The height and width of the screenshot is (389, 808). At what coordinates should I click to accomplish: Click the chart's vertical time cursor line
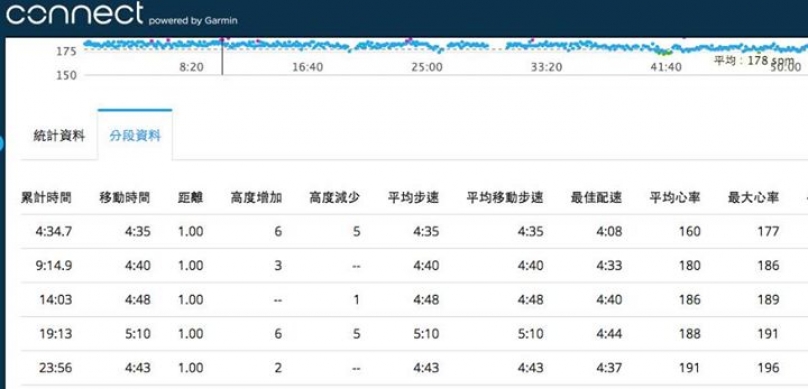click(223, 56)
